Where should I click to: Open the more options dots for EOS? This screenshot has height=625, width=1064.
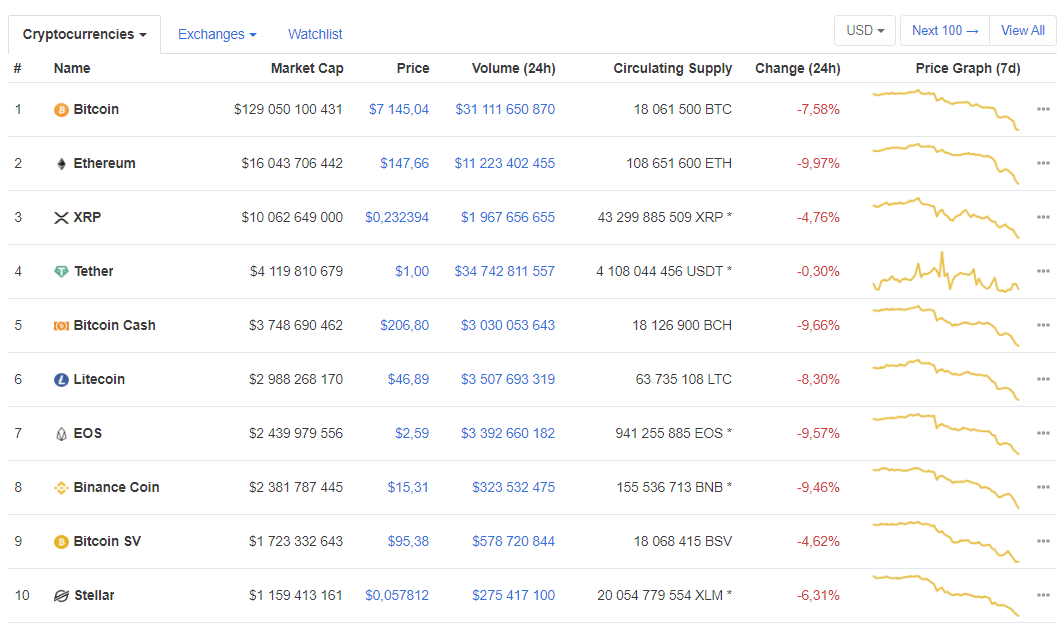pos(1043,433)
